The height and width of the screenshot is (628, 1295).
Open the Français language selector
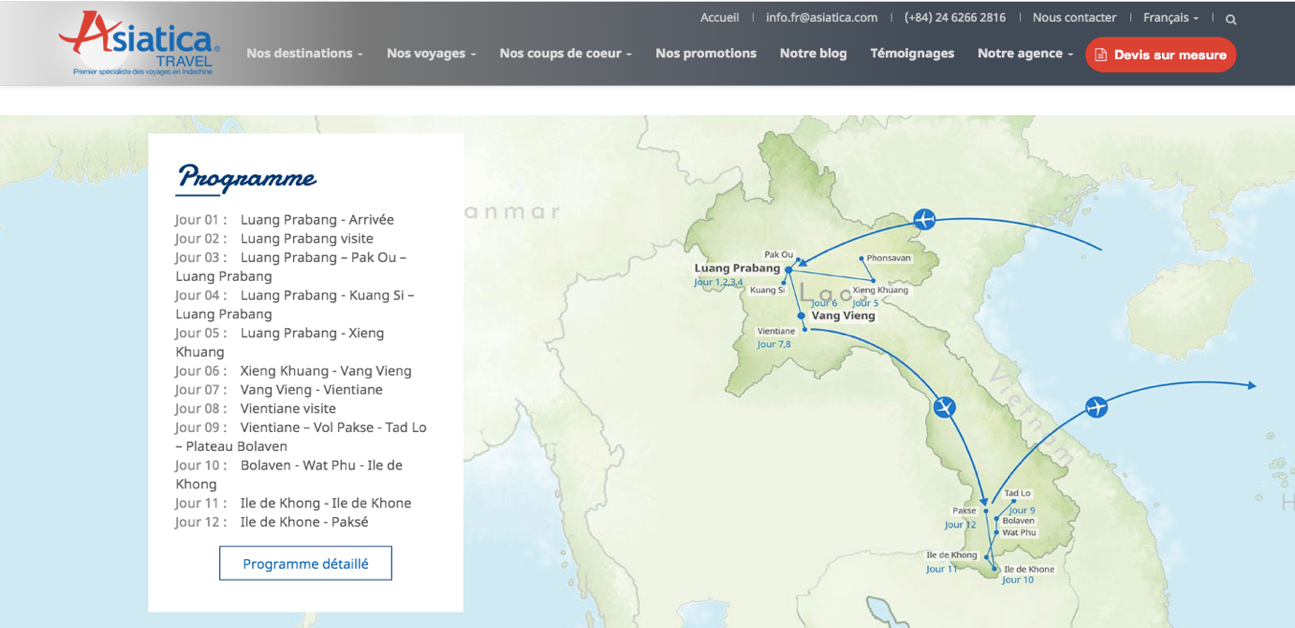(1170, 18)
